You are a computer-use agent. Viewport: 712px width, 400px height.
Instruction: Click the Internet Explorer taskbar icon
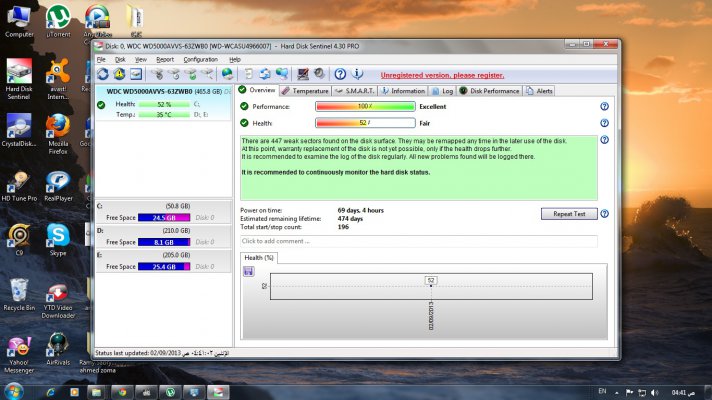[50, 392]
